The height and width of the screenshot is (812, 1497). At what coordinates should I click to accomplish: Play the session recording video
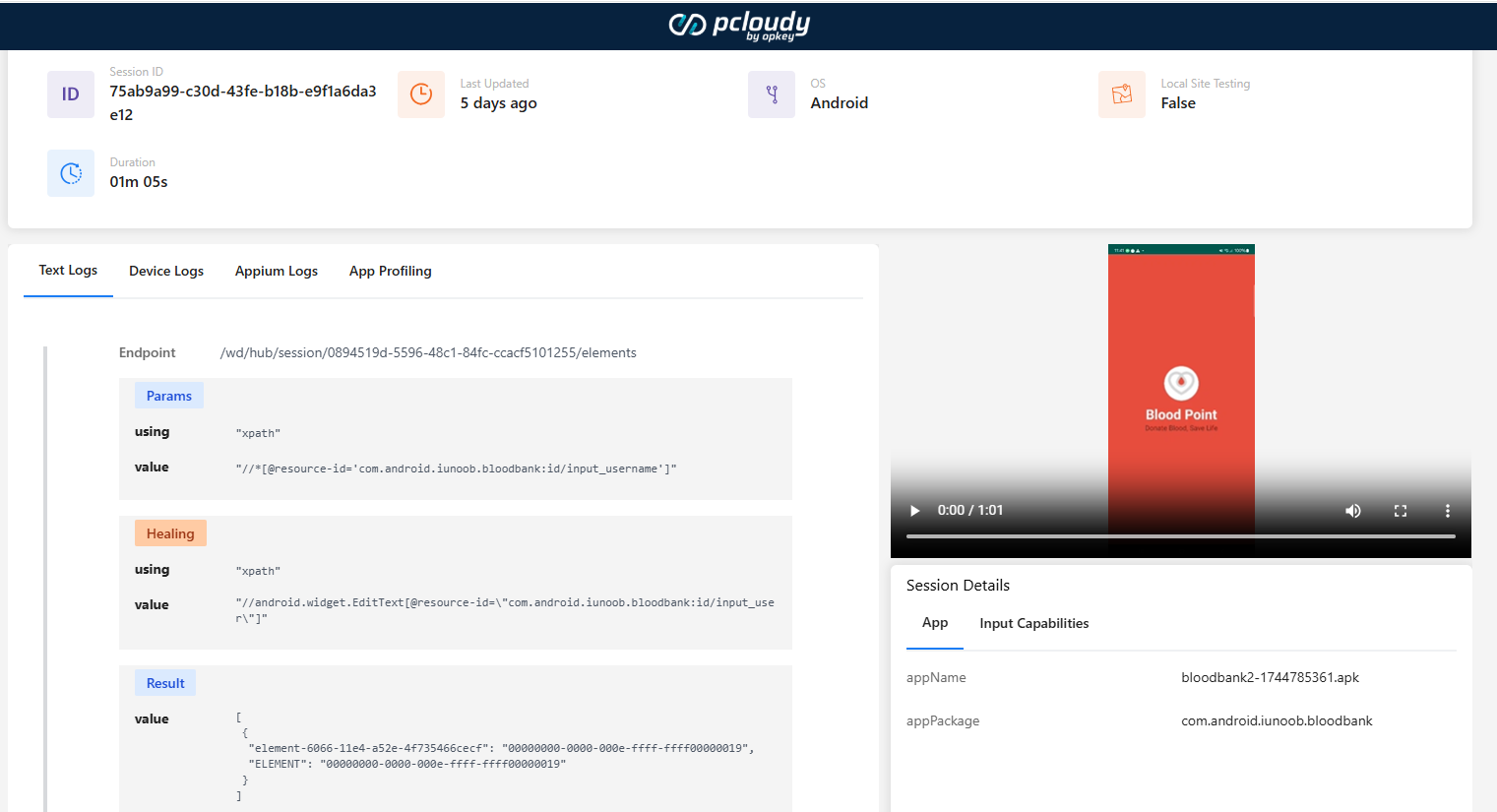(914, 511)
